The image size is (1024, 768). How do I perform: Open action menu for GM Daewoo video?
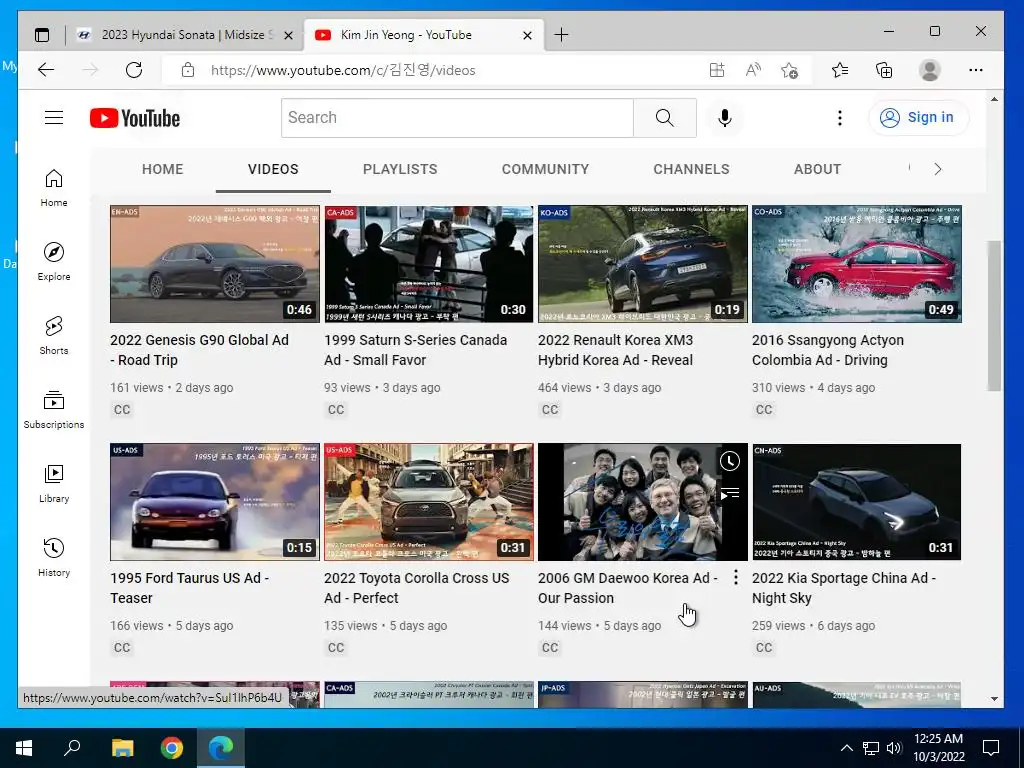(736, 577)
